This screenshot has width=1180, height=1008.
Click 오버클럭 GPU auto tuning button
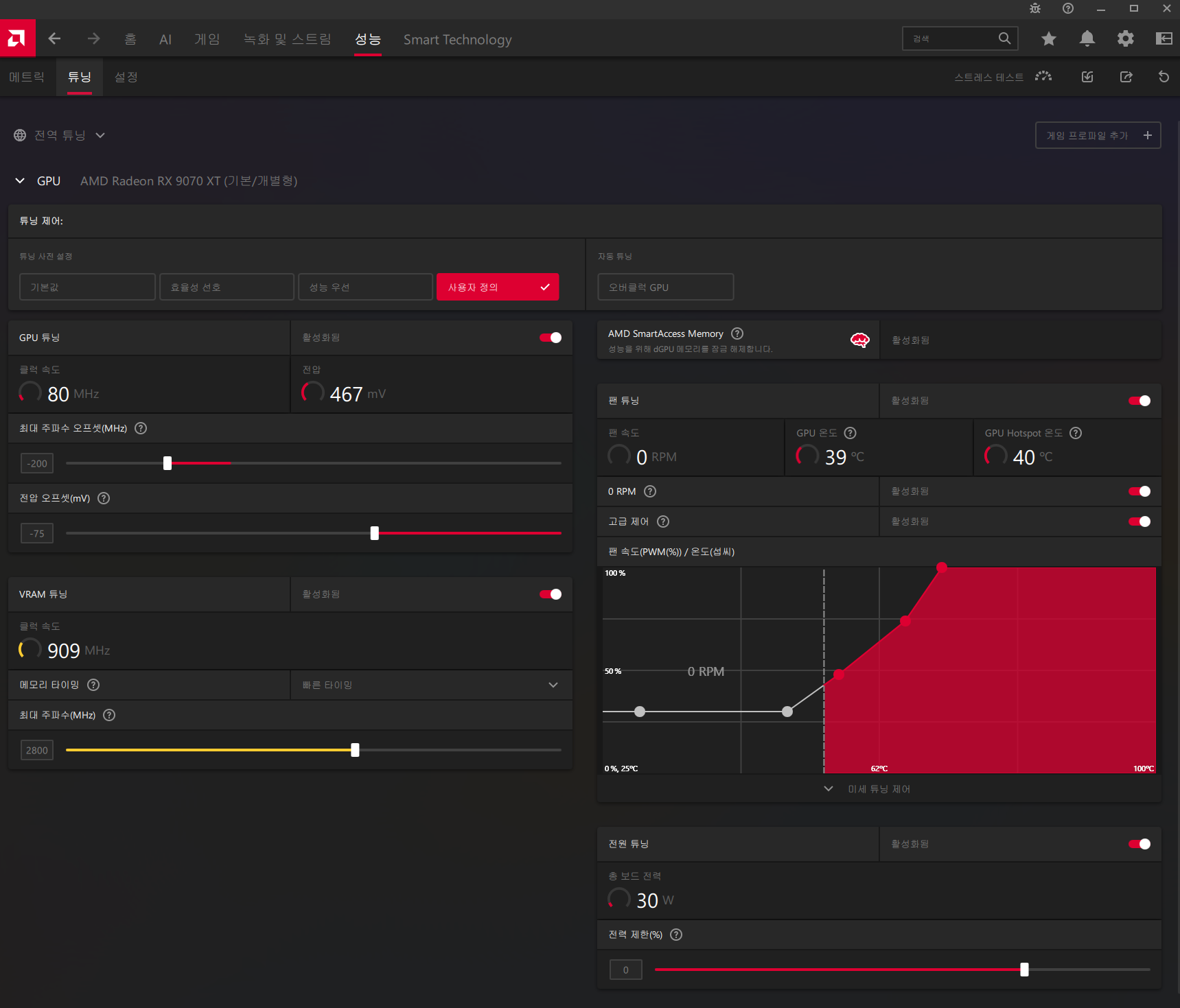(665, 287)
